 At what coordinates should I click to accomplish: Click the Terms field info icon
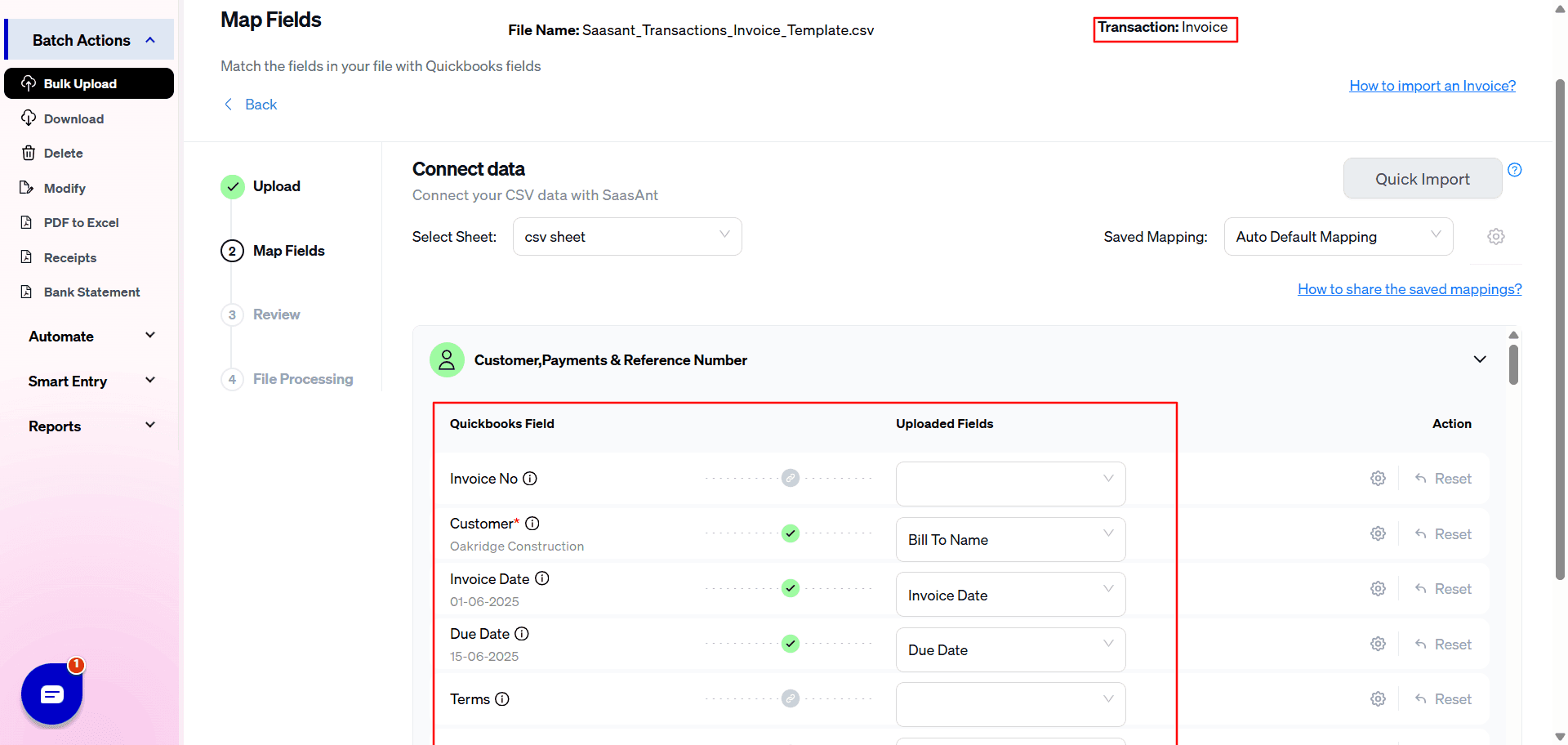(x=502, y=699)
